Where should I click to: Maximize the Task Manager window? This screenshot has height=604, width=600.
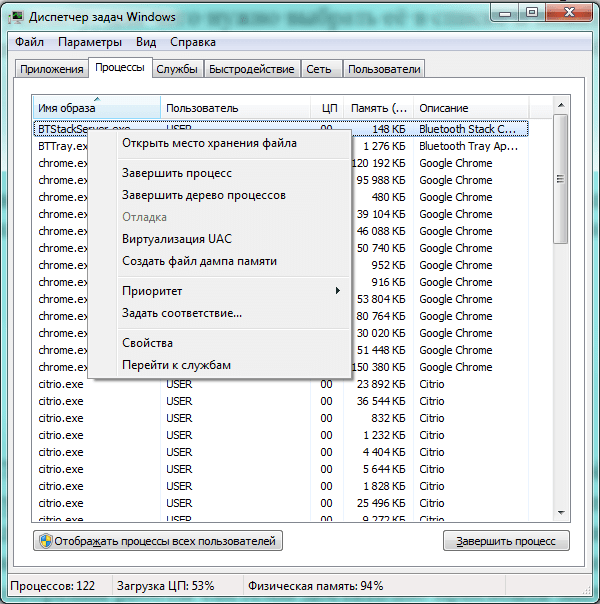532,13
